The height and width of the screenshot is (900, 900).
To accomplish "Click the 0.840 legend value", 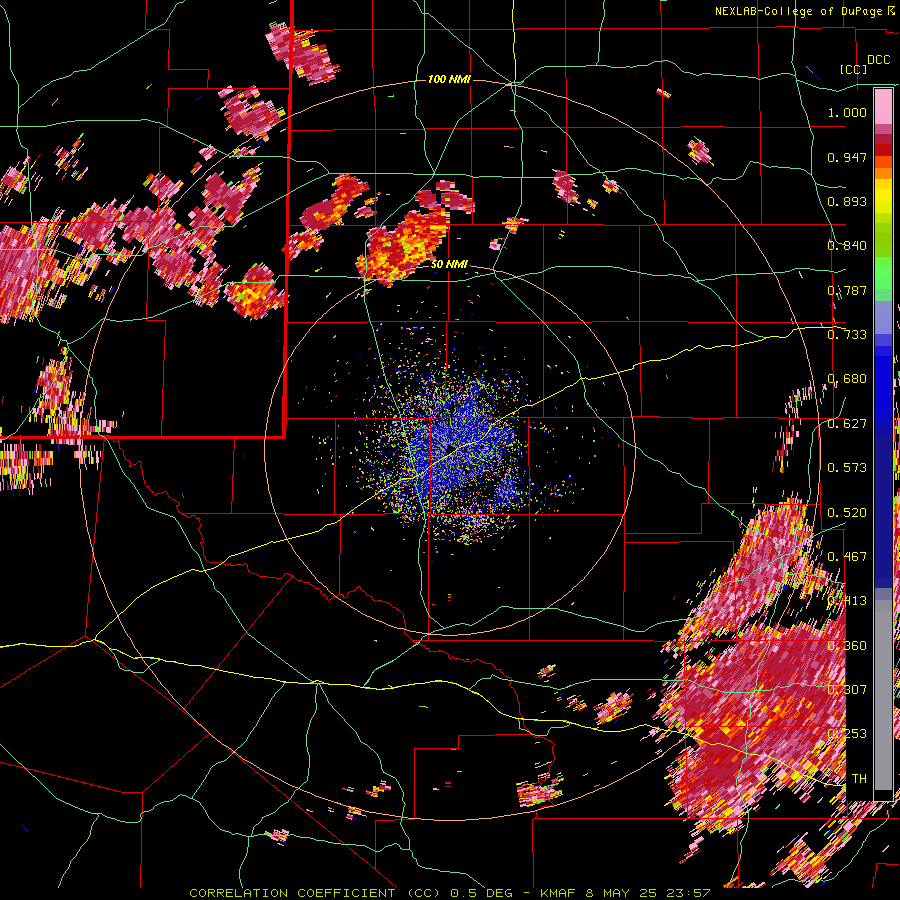I will pos(847,246).
